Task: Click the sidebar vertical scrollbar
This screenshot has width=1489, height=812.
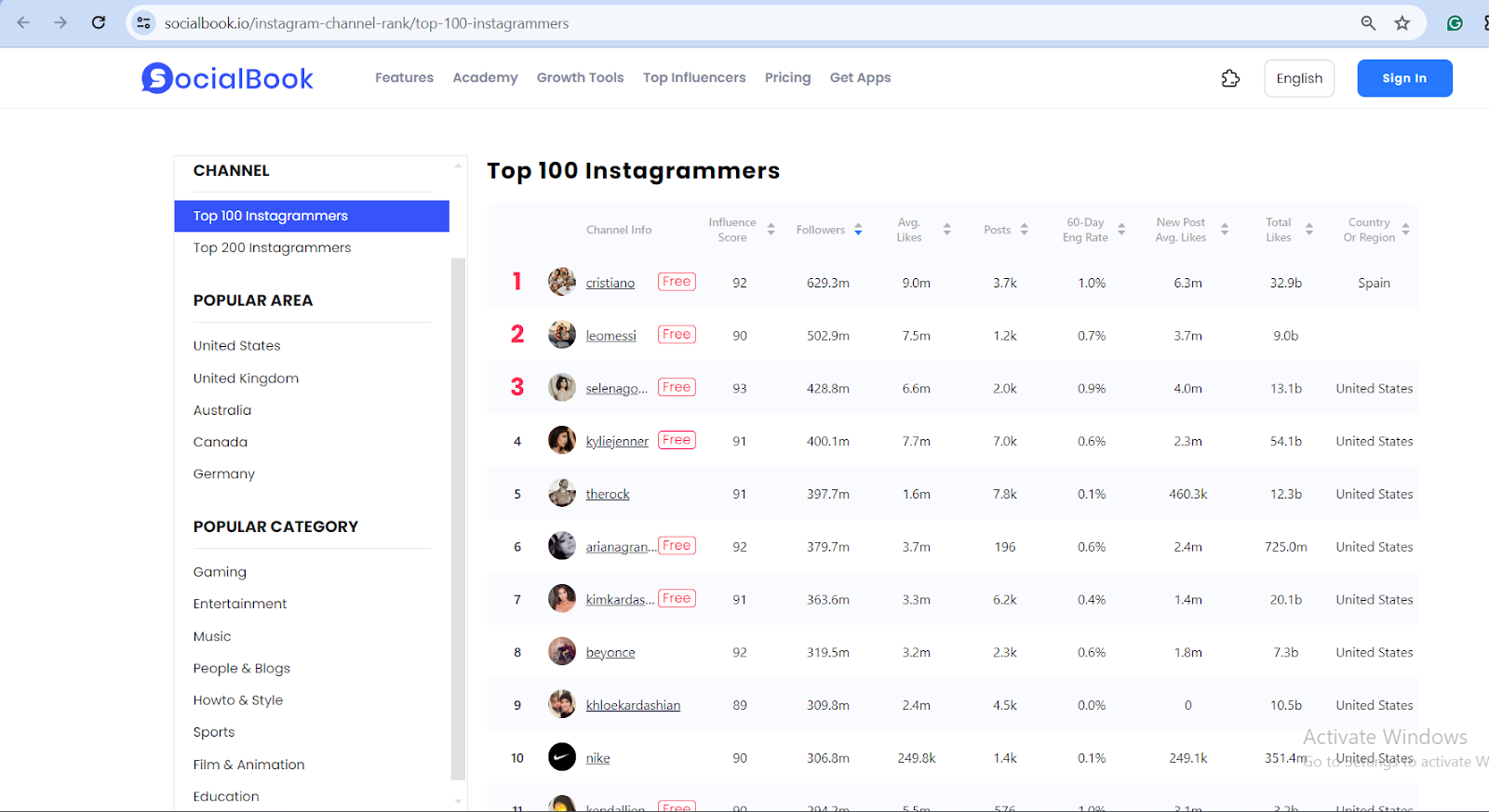Action: 458,518
